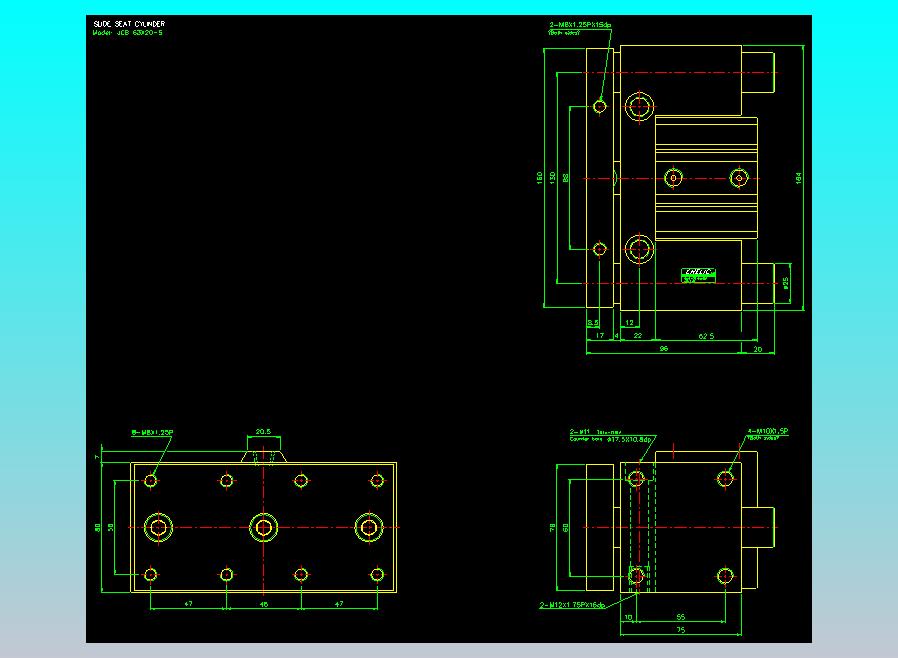898x658 pixels.
Task: Select the 2-M8x1.25Px15dp callout text
Action: click(581, 24)
